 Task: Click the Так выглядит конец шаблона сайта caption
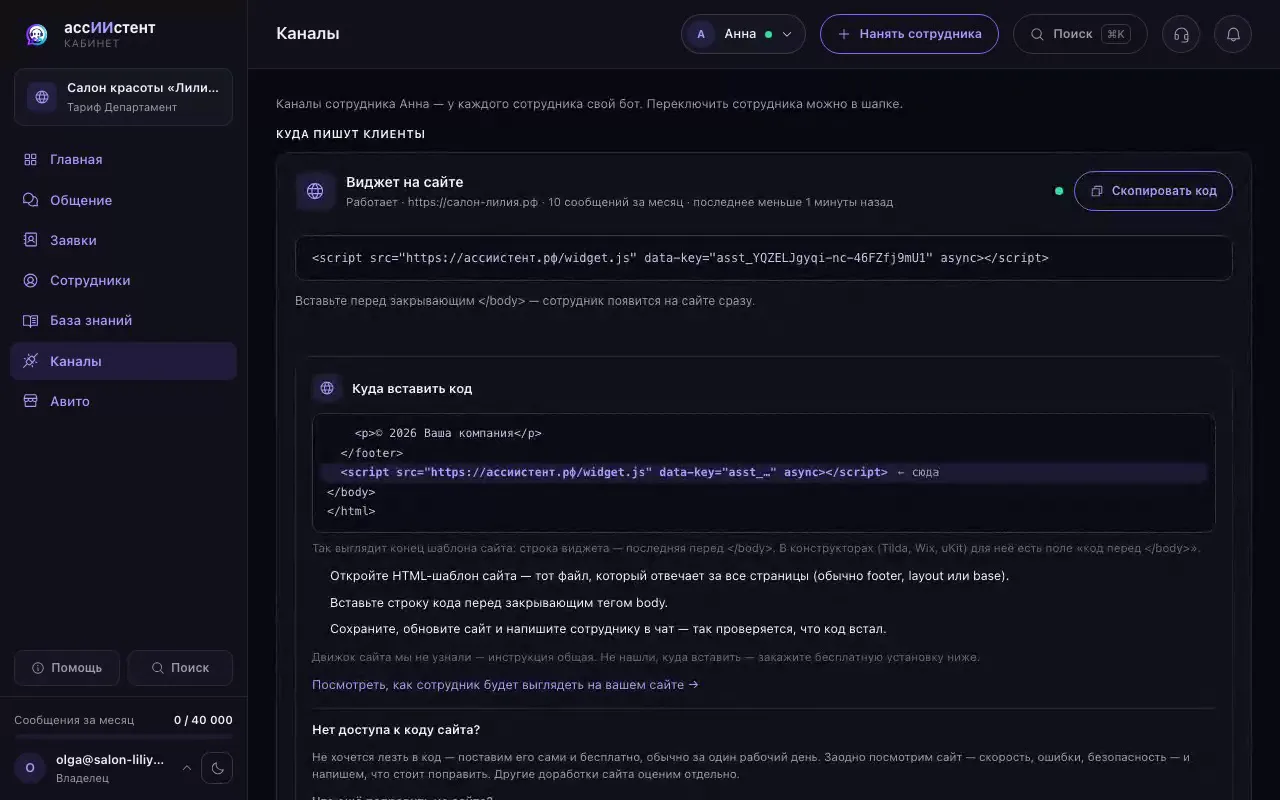(x=756, y=548)
